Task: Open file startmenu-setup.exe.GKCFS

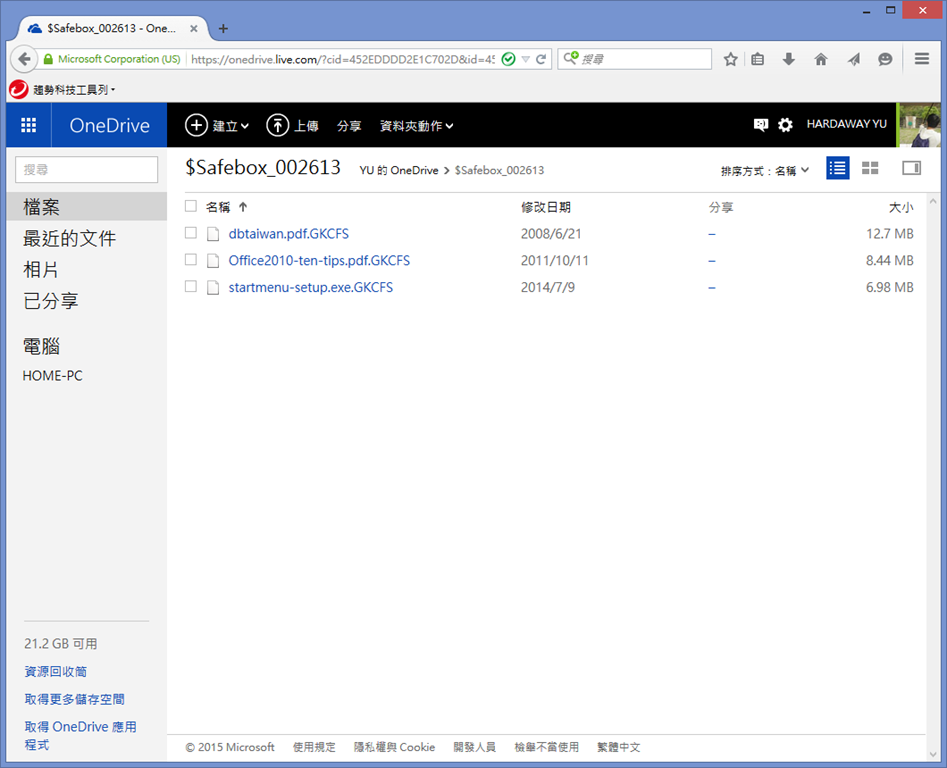Action: (310, 287)
